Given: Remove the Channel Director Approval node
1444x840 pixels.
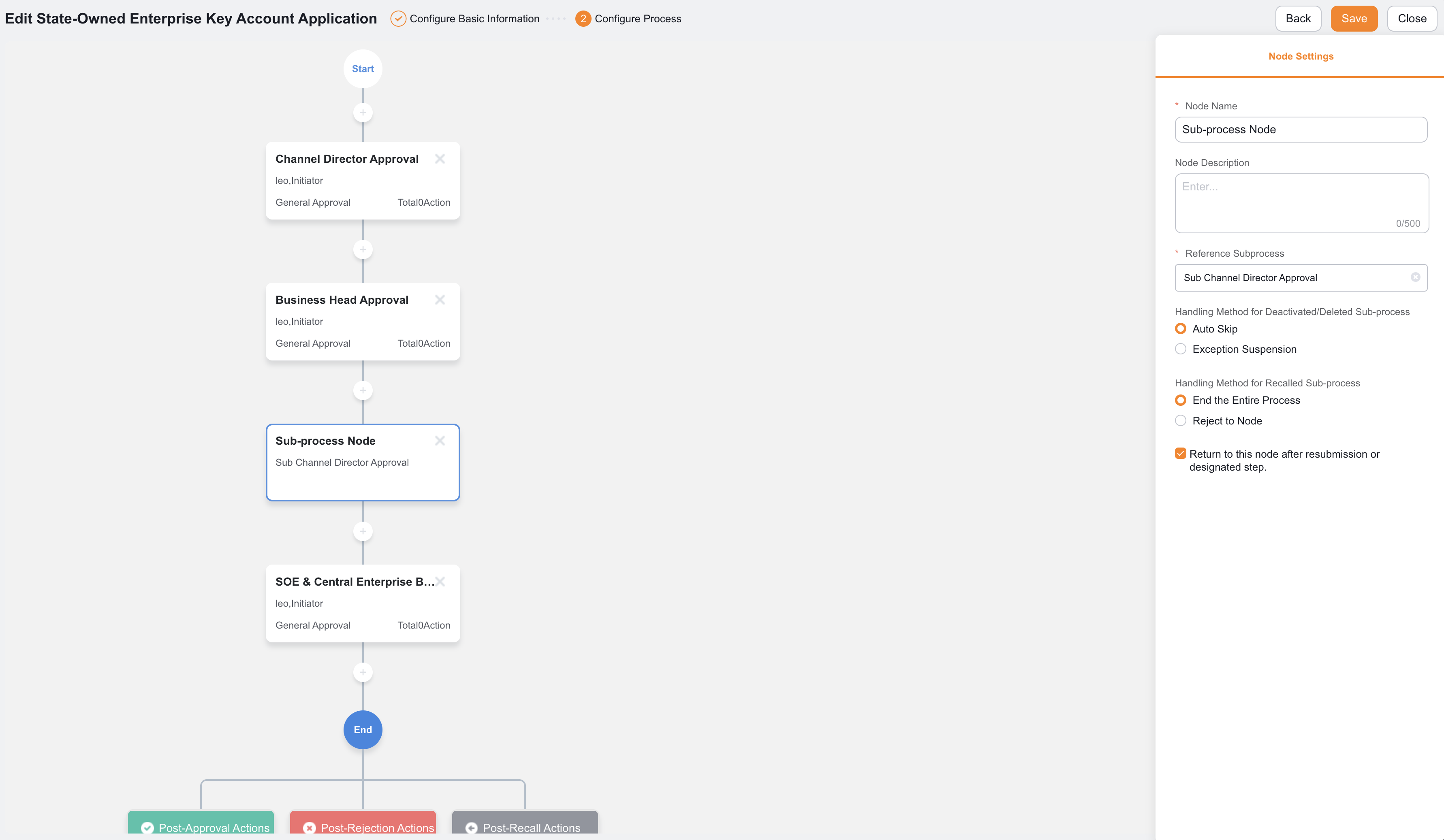Looking at the screenshot, I should [440, 159].
